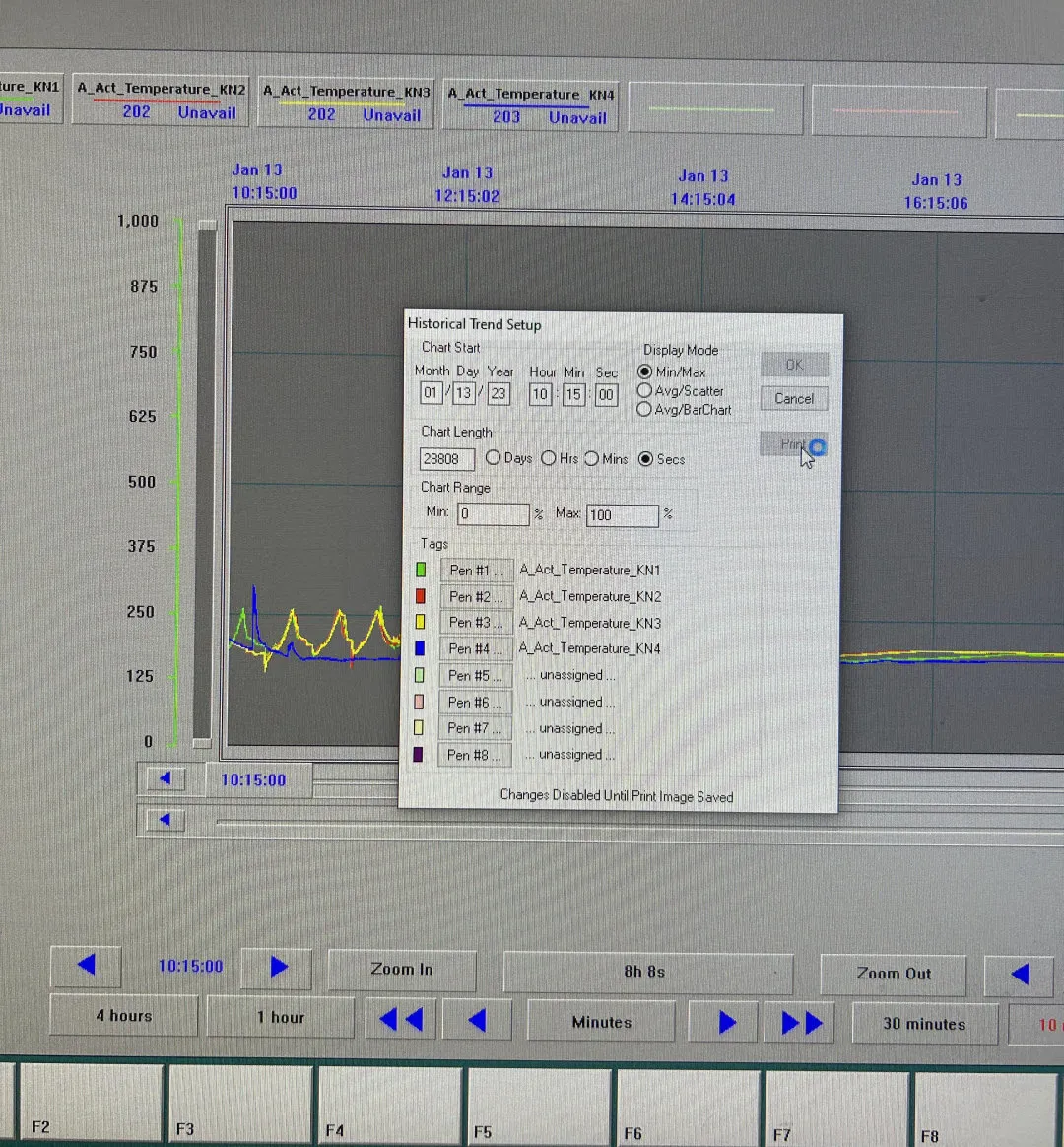This screenshot has height=1147, width=1064.
Task: Click the Zoom Out button
Action: (893, 974)
